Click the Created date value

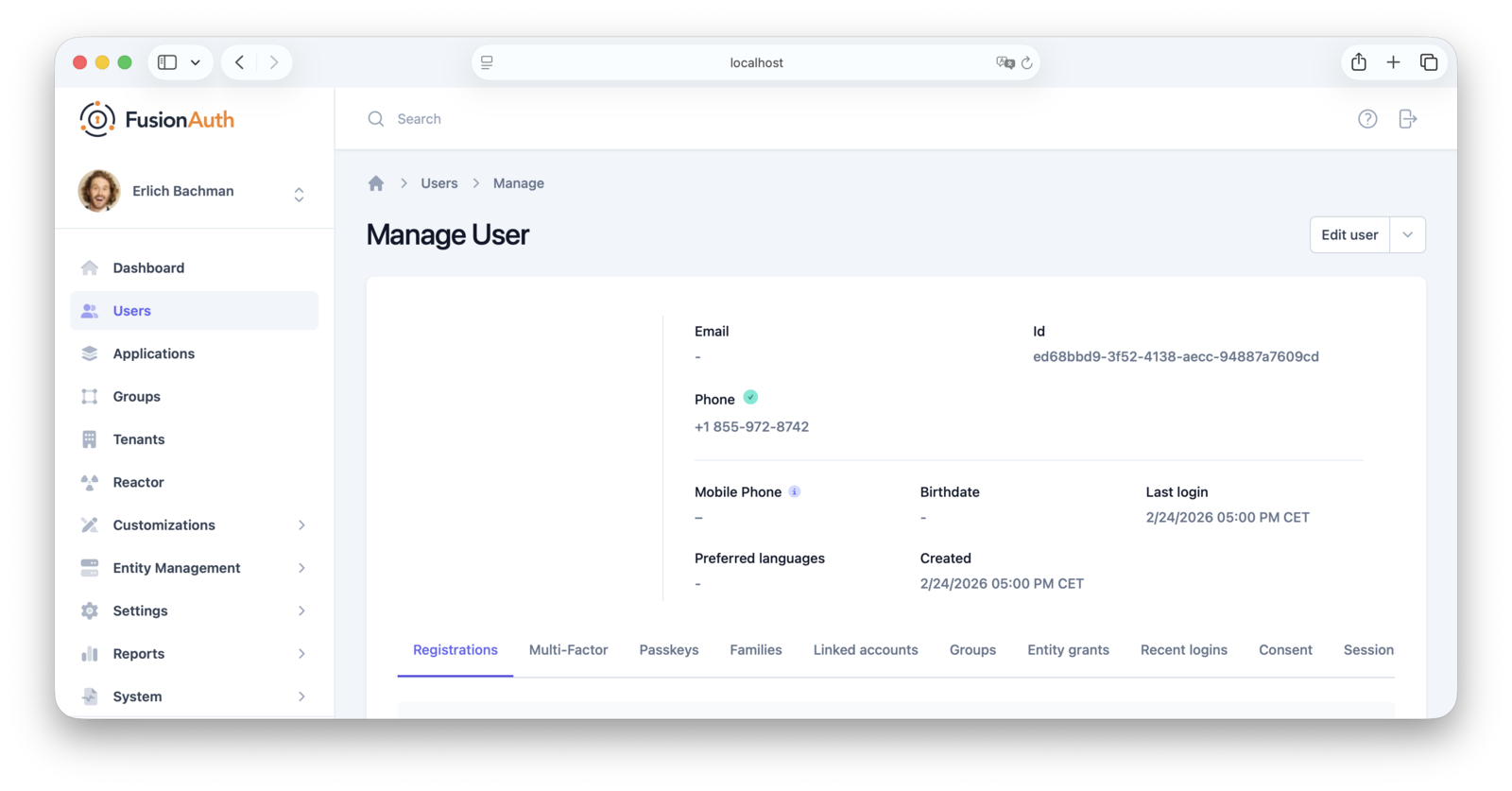pyautogui.click(x=1002, y=584)
